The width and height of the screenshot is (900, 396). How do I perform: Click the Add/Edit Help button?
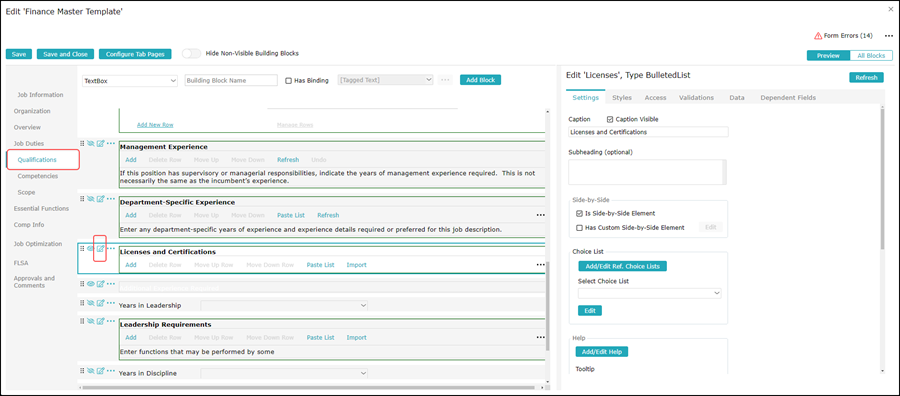pyautogui.click(x=602, y=352)
